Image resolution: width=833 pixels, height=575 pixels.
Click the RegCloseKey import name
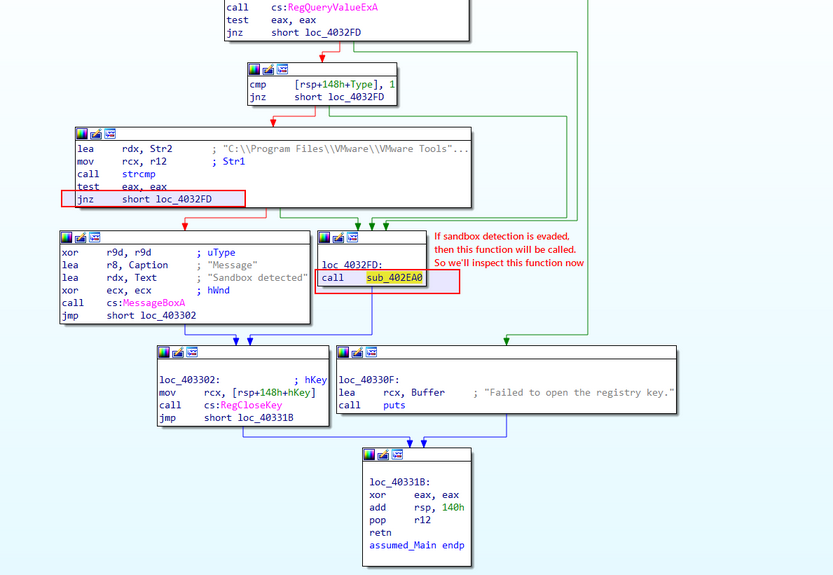pos(251,405)
